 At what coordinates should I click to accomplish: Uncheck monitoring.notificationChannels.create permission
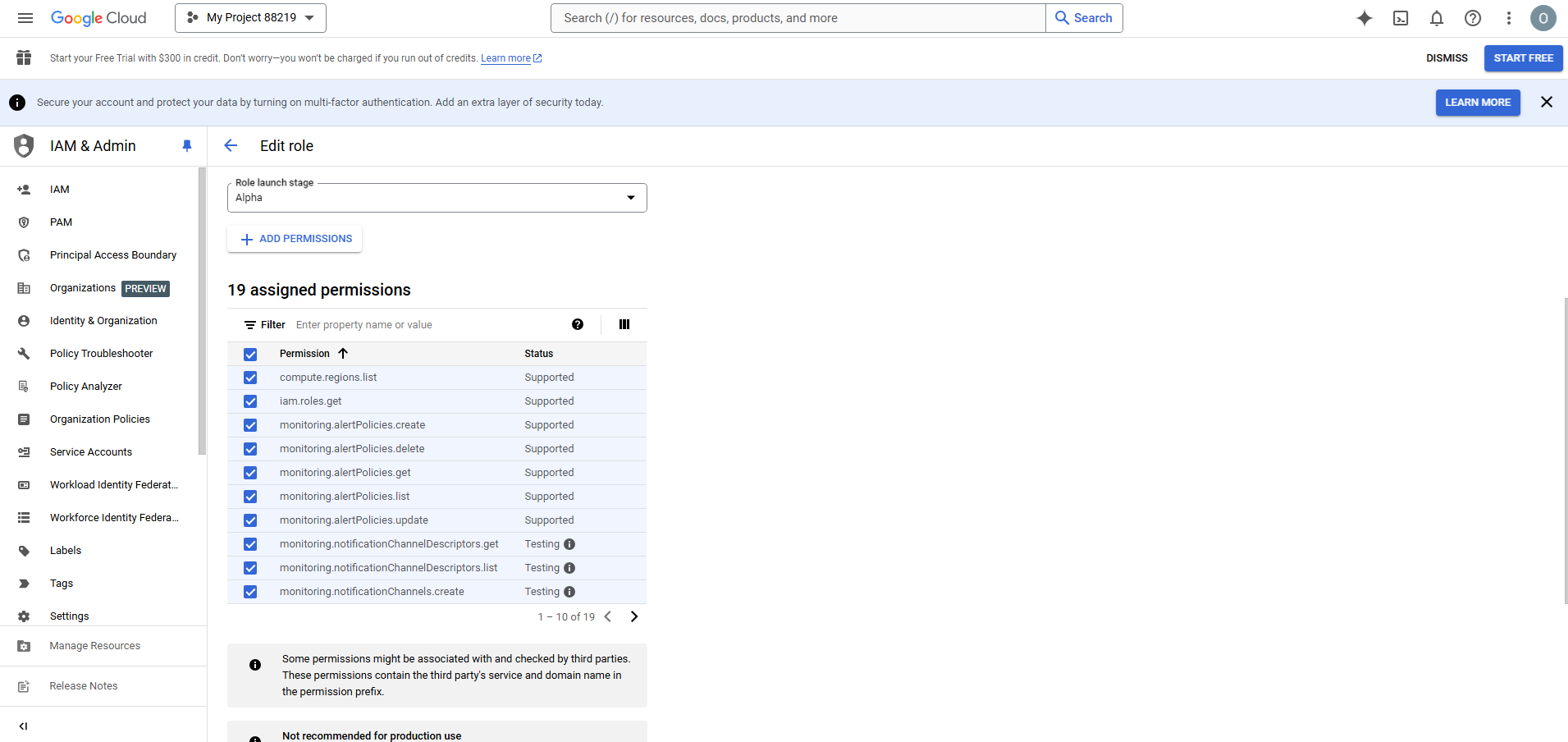pos(250,592)
